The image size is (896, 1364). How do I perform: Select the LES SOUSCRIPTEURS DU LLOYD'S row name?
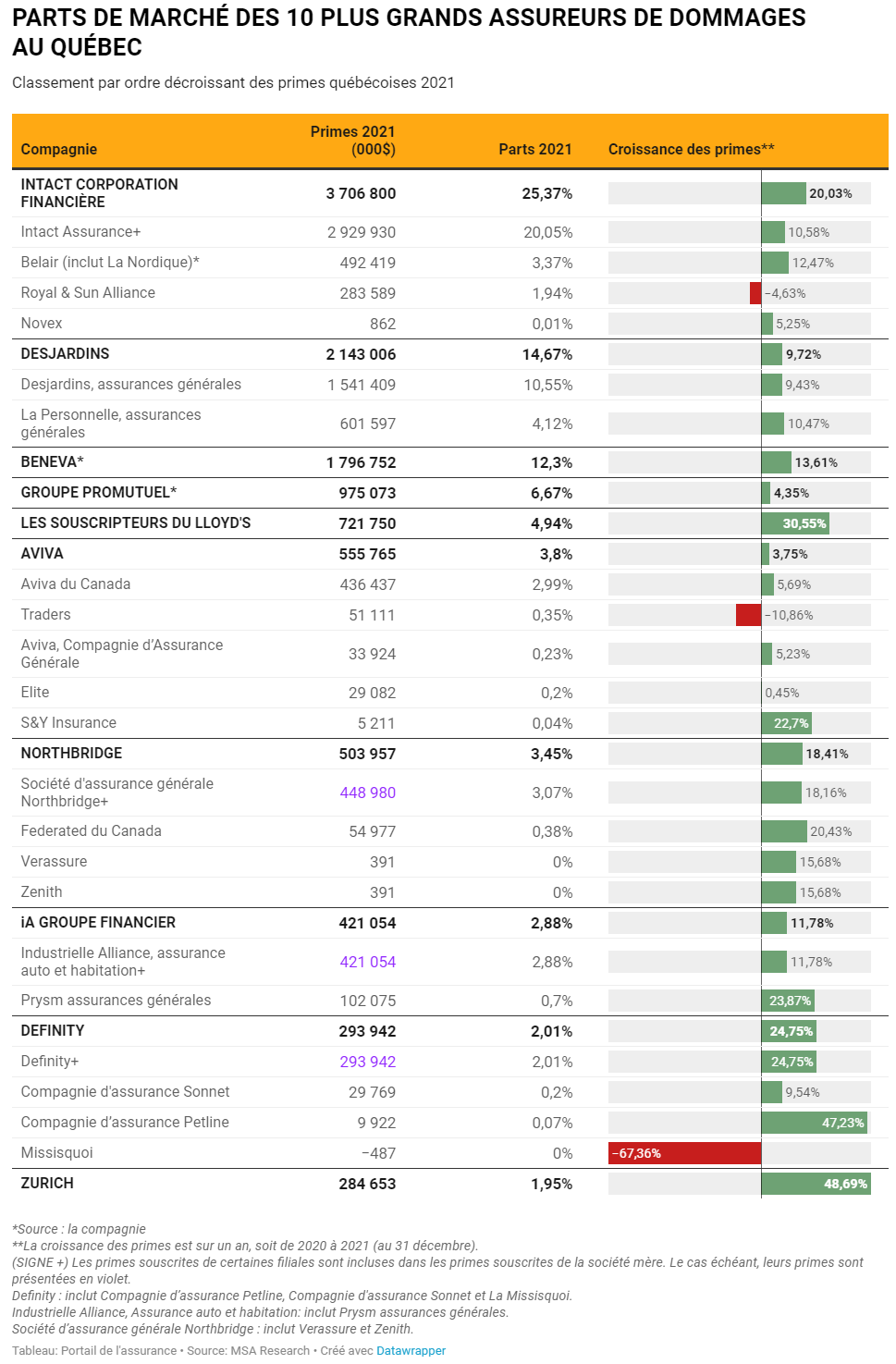[135, 523]
